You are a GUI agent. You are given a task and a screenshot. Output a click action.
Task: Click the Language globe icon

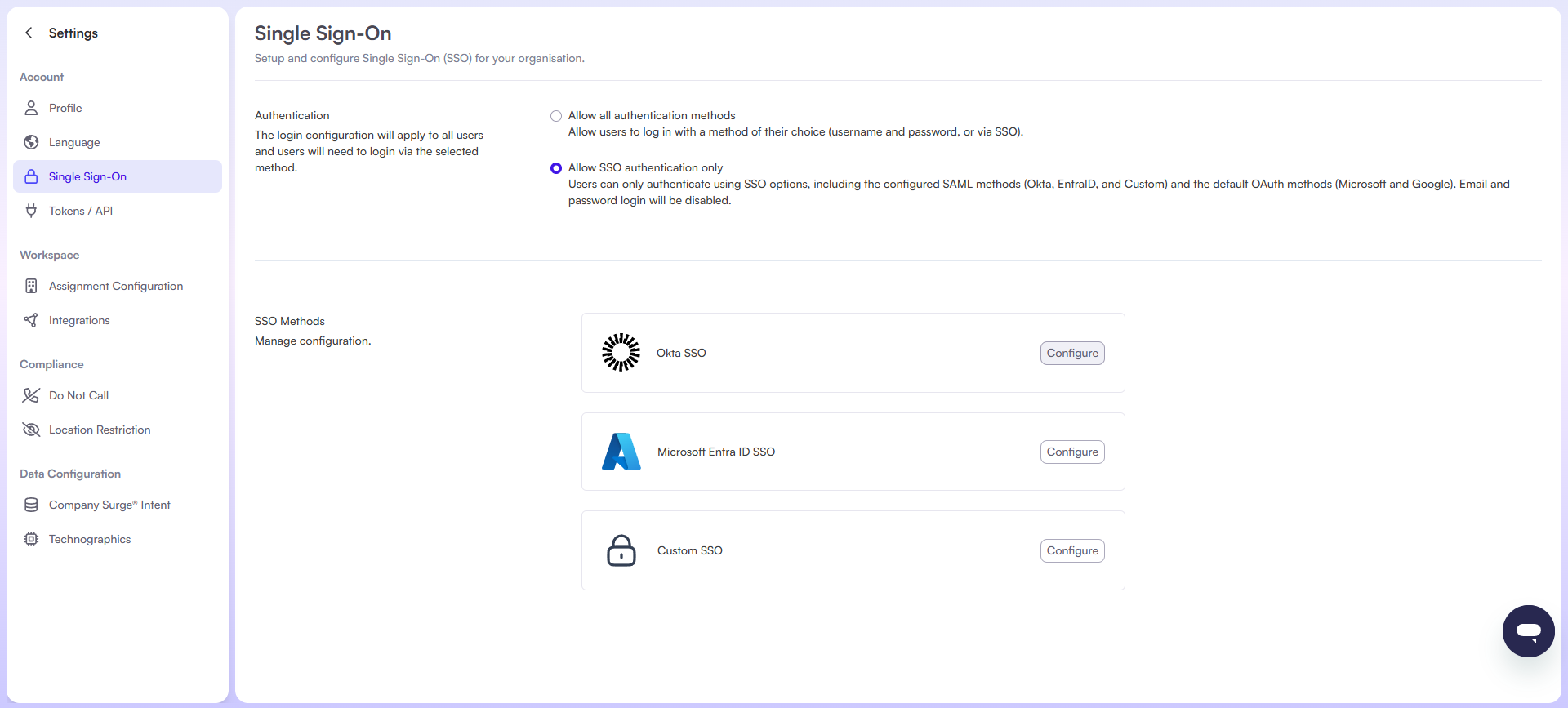(31, 142)
